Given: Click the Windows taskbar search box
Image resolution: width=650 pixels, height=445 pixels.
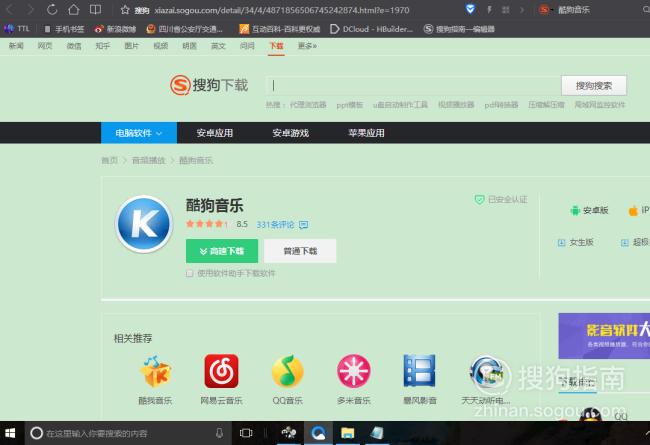Looking at the screenshot, I should [128, 433].
